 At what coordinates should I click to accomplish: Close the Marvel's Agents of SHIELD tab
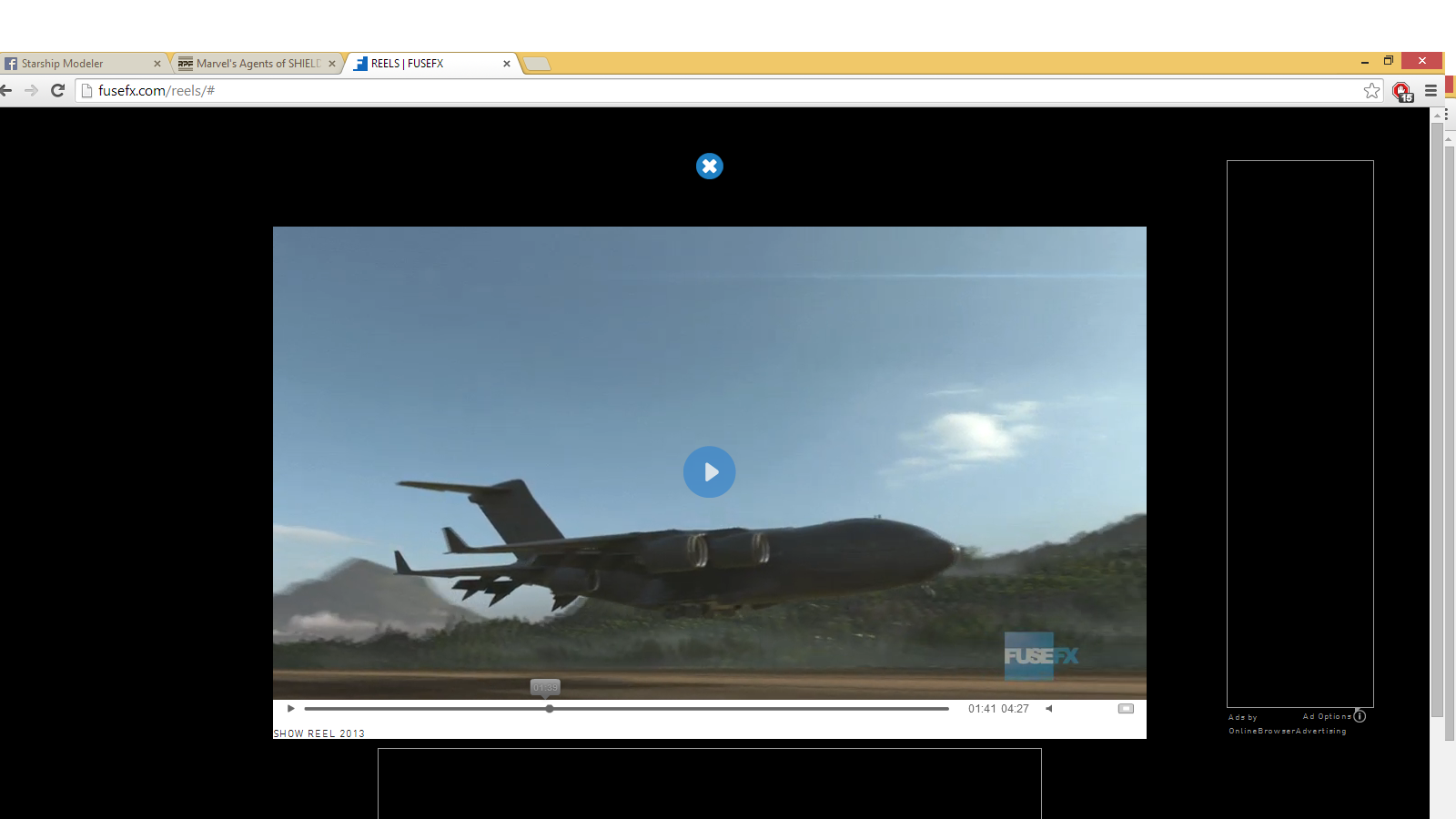(x=332, y=64)
